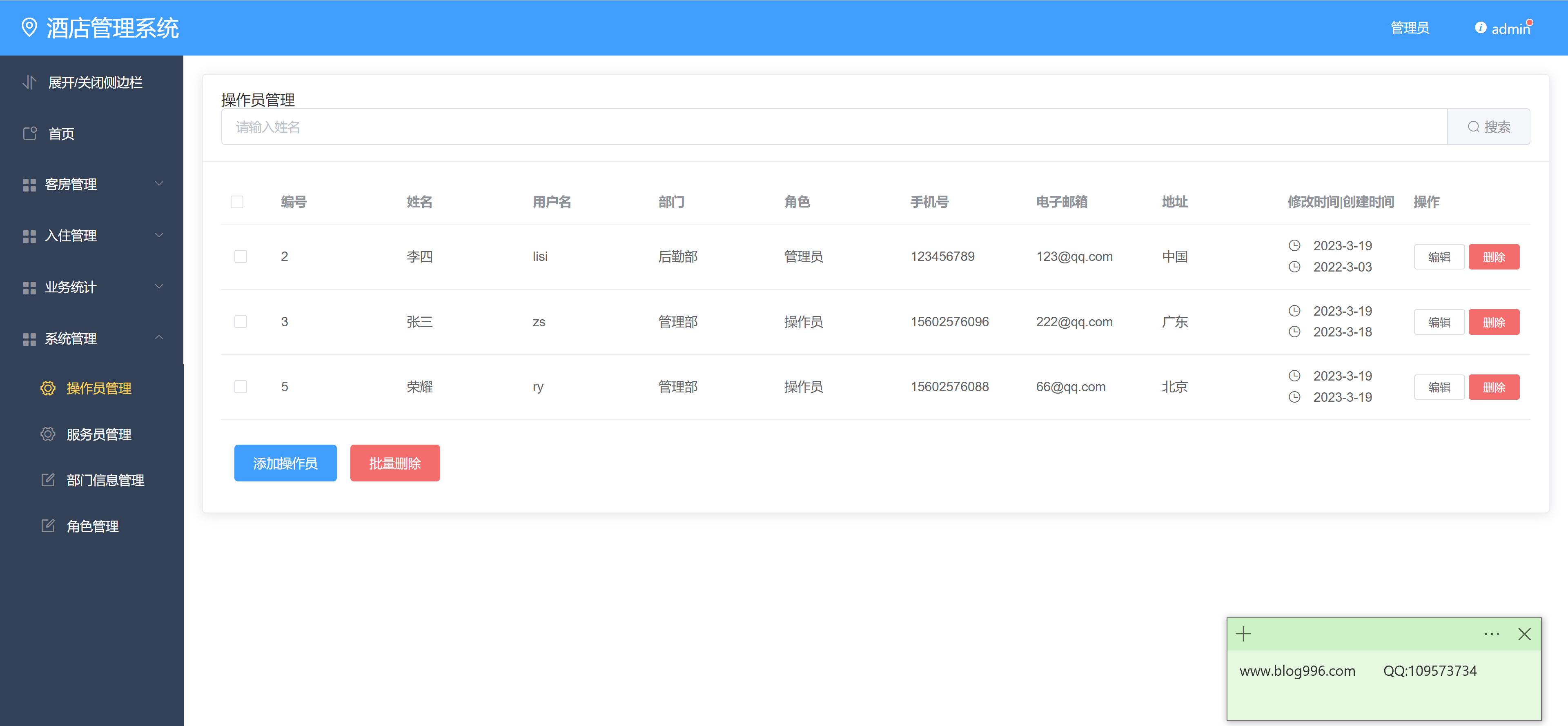Check the checkbox for 李四's row
This screenshot has width=1568, height=726.
(x=241, y=256)
